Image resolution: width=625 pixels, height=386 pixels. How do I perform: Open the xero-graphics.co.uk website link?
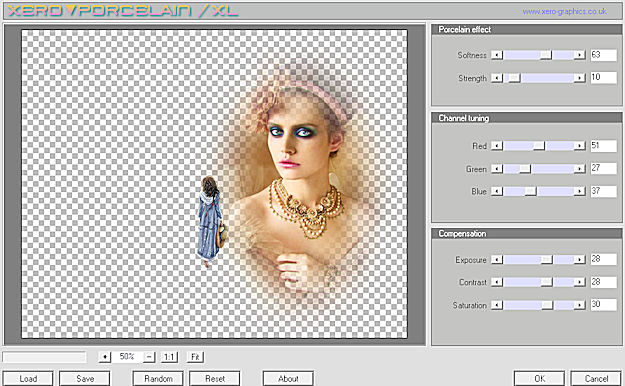(564, 12)
